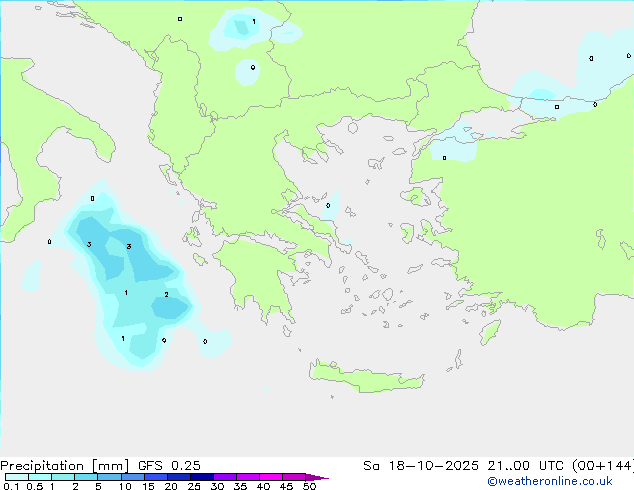The image size is (634, 490).
Task: Select the 45–50 mm legend swatch
Action: coord(294,477)
